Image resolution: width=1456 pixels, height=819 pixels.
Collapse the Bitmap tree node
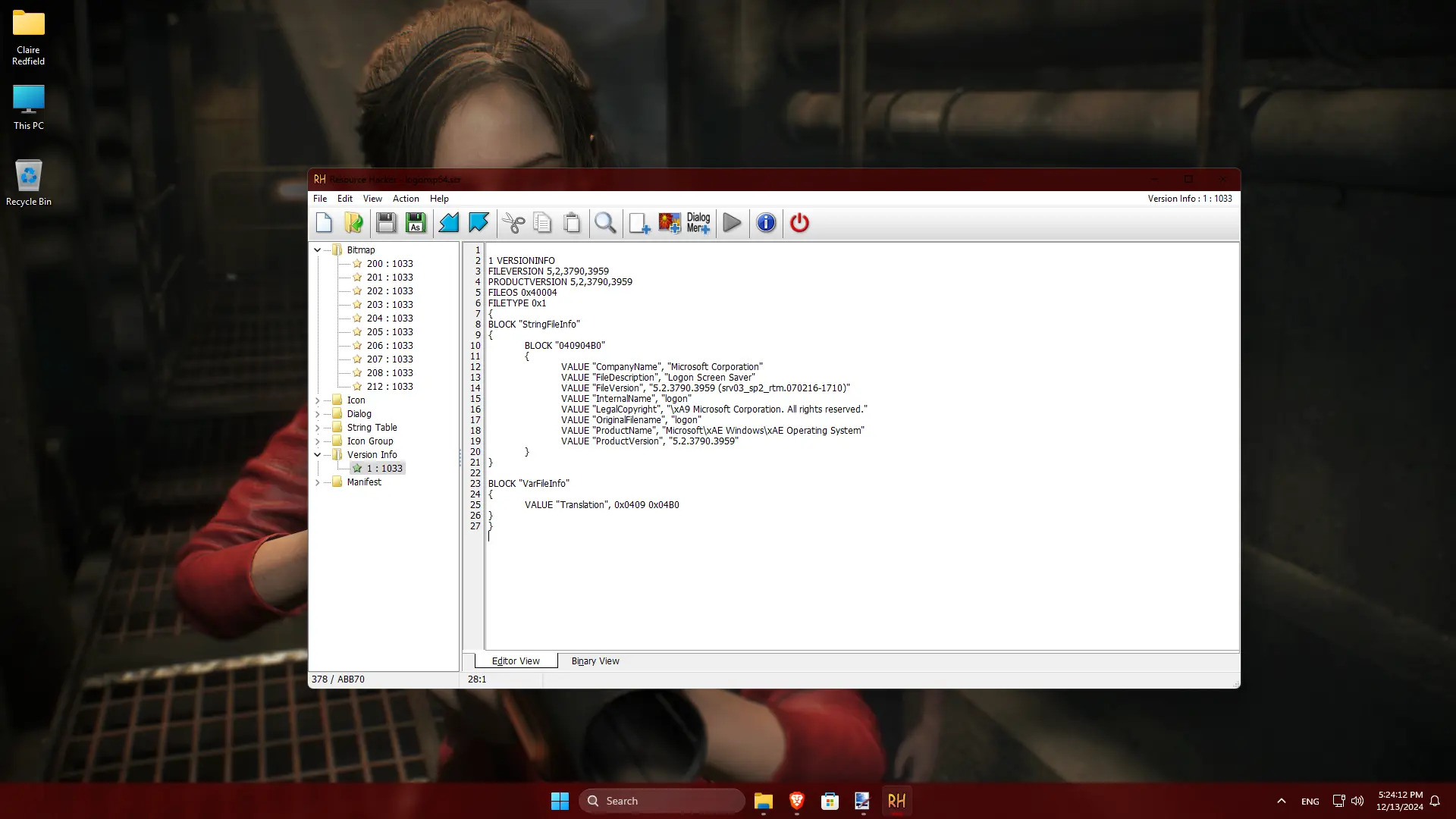click(x=318, y=250)
